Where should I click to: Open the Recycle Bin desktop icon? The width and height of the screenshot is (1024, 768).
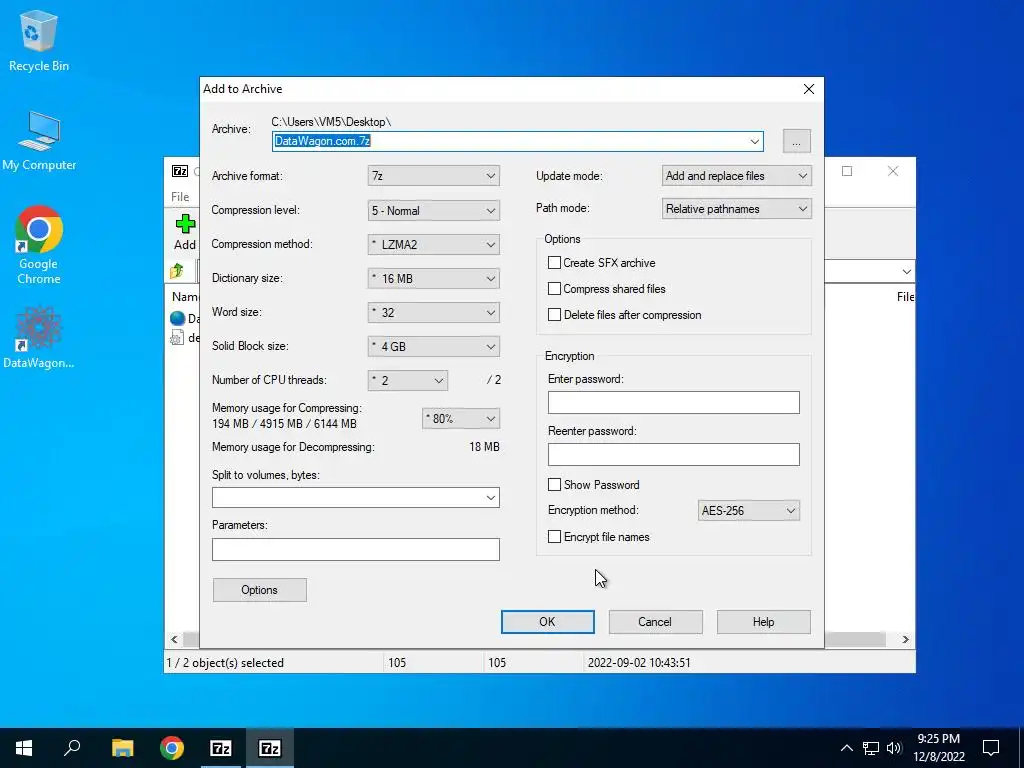pyautogui.click(x=39, y=40)
